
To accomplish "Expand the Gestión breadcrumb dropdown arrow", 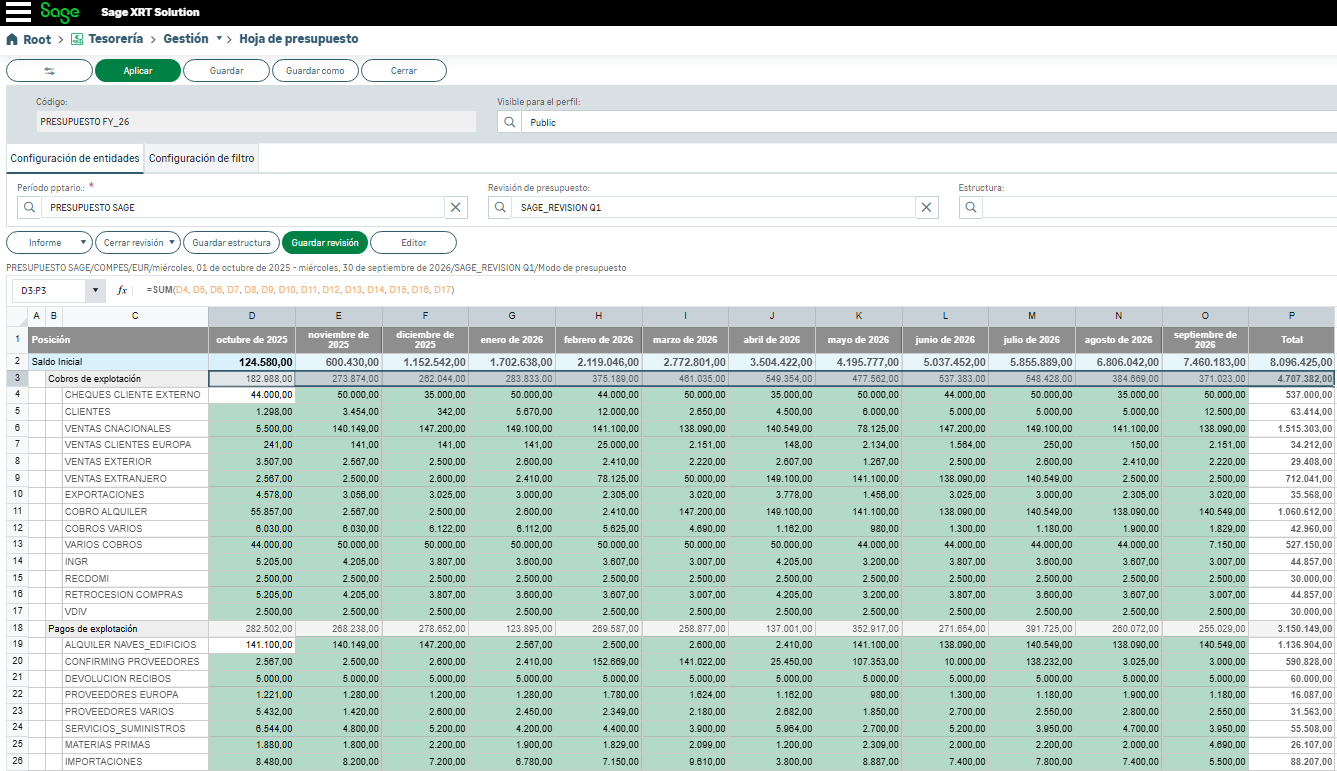I will pyautogui.click(x=219, y=39).
